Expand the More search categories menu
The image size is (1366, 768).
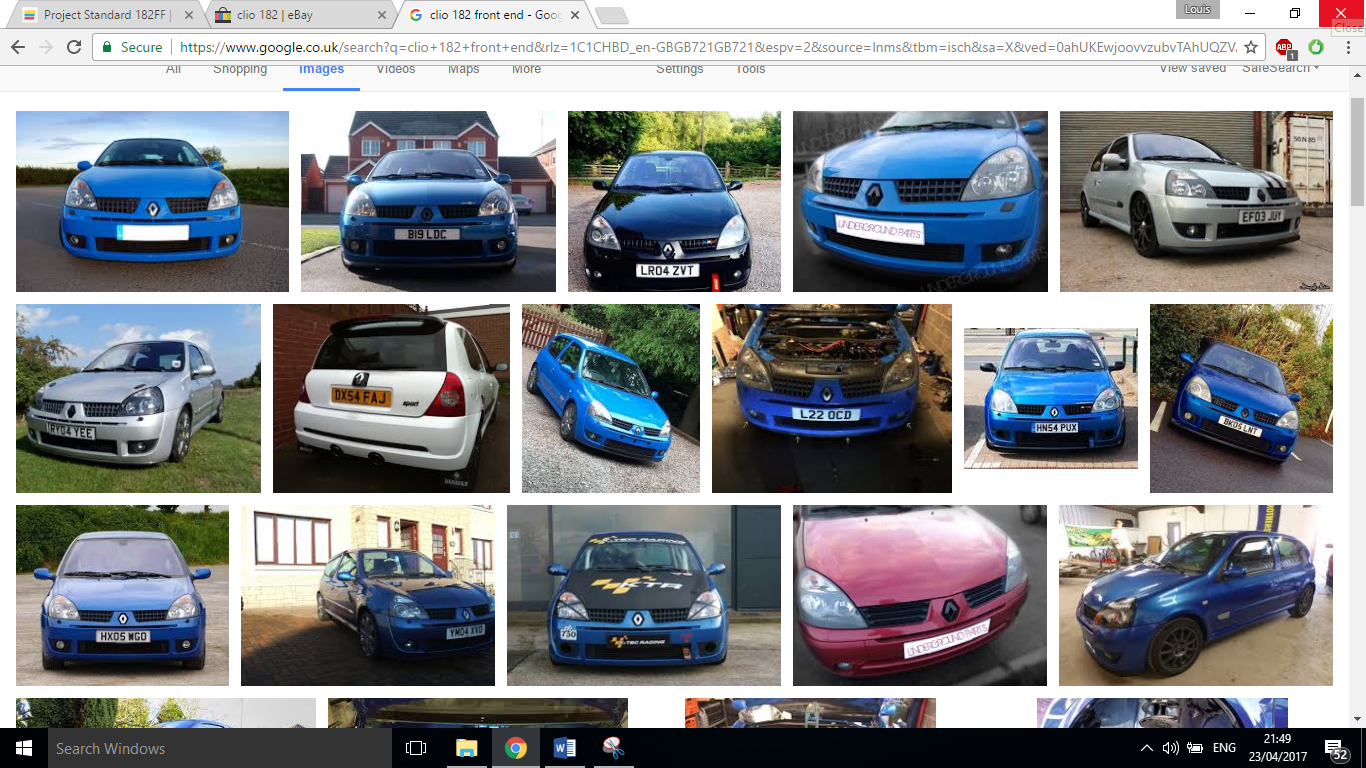(x=526, y=69)
